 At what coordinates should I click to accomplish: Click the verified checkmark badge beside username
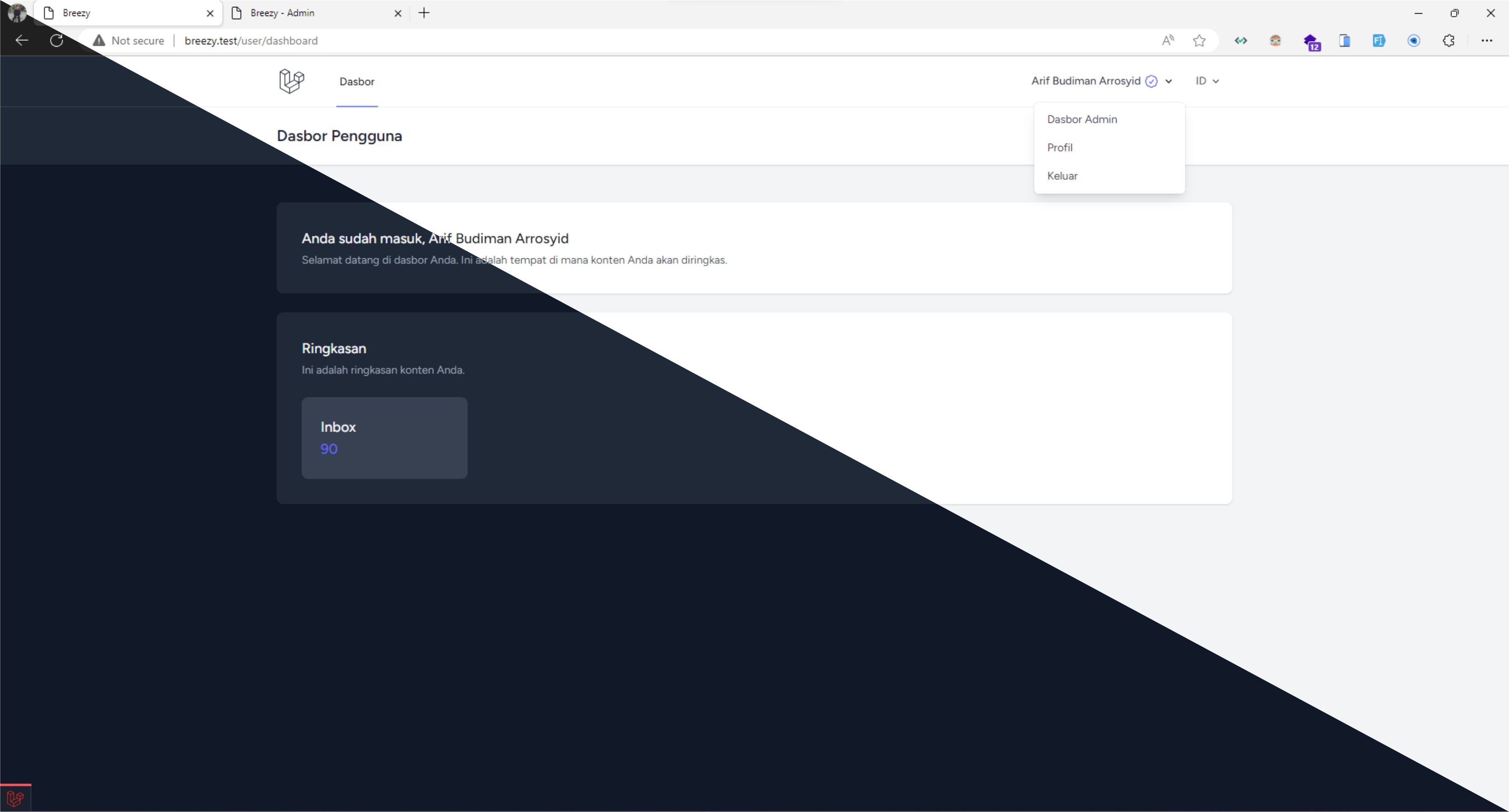tap(1151, 81)
